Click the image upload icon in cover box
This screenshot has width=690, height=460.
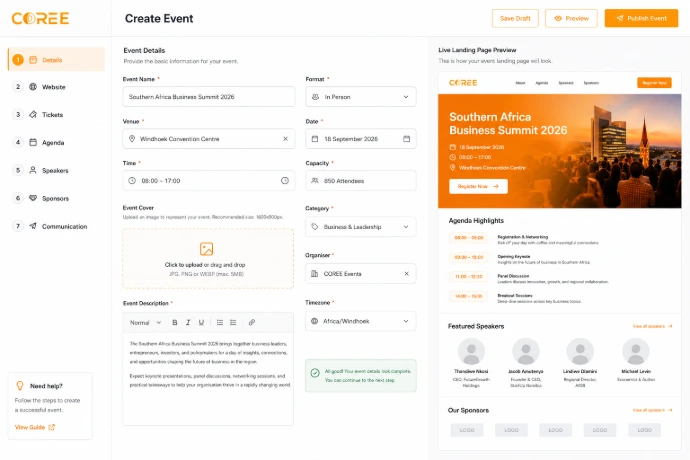click(x=206, y=249)
